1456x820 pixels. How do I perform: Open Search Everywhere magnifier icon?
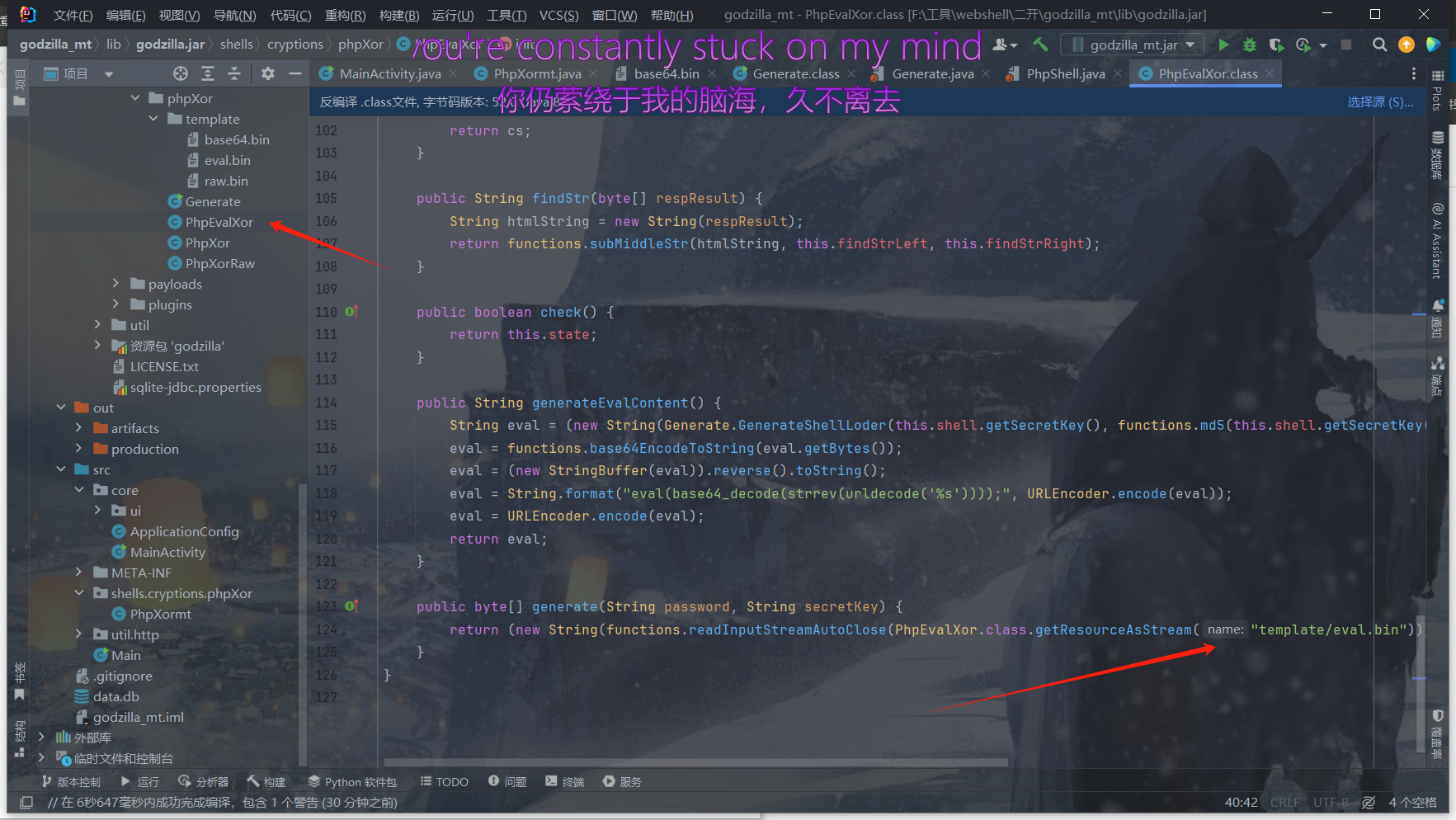click(x=1379, y=45)
